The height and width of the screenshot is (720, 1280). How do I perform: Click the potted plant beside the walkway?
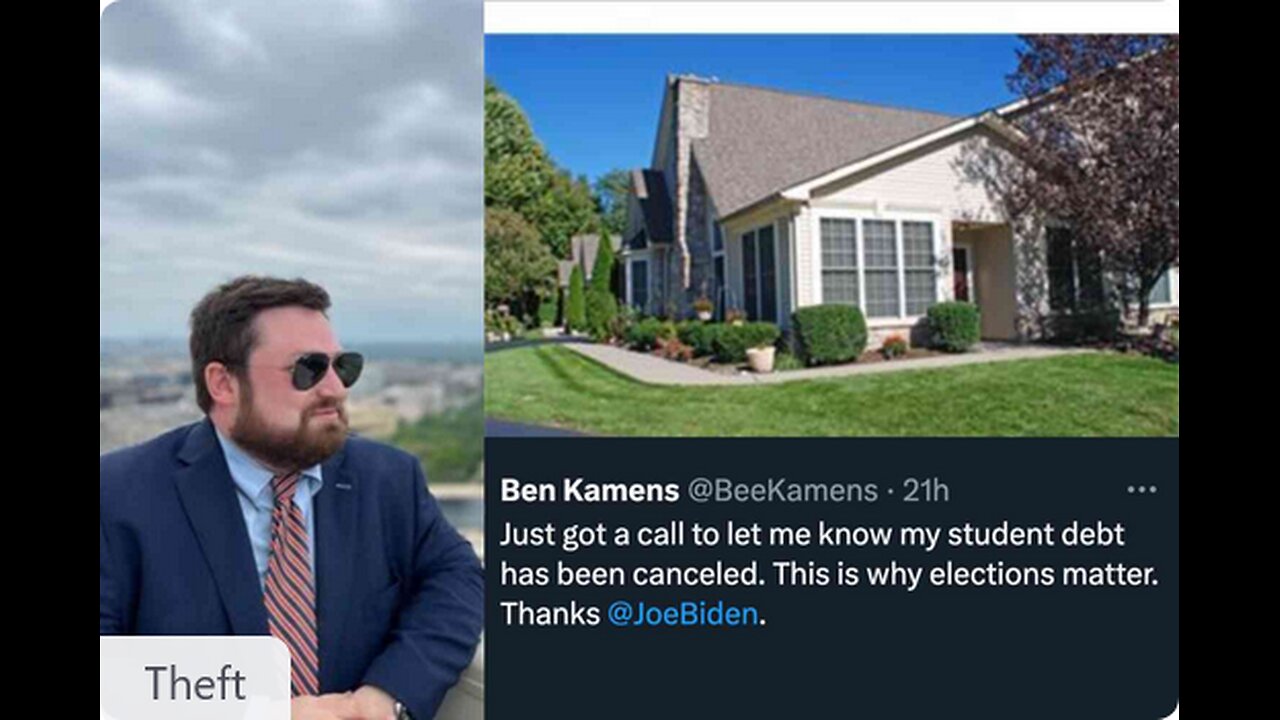point(760,357)
